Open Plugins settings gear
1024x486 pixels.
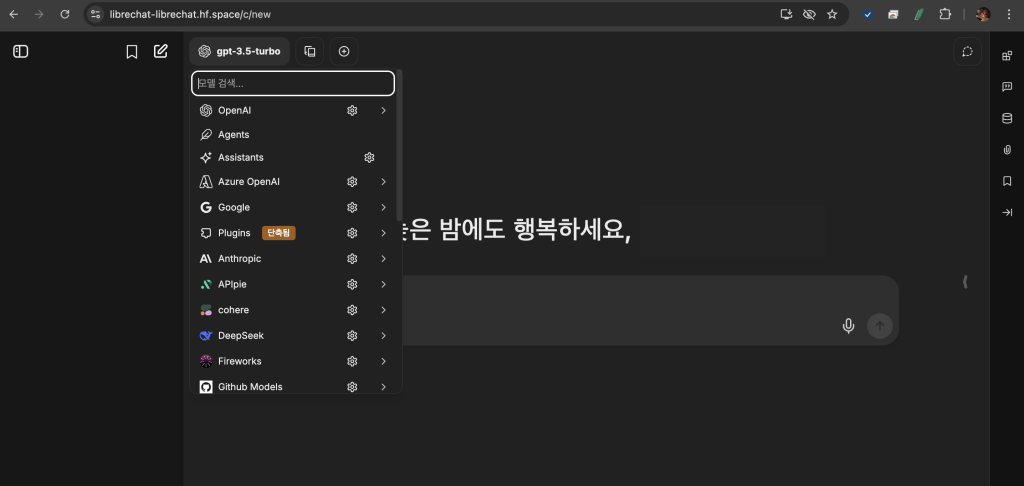tap(352, 233)
